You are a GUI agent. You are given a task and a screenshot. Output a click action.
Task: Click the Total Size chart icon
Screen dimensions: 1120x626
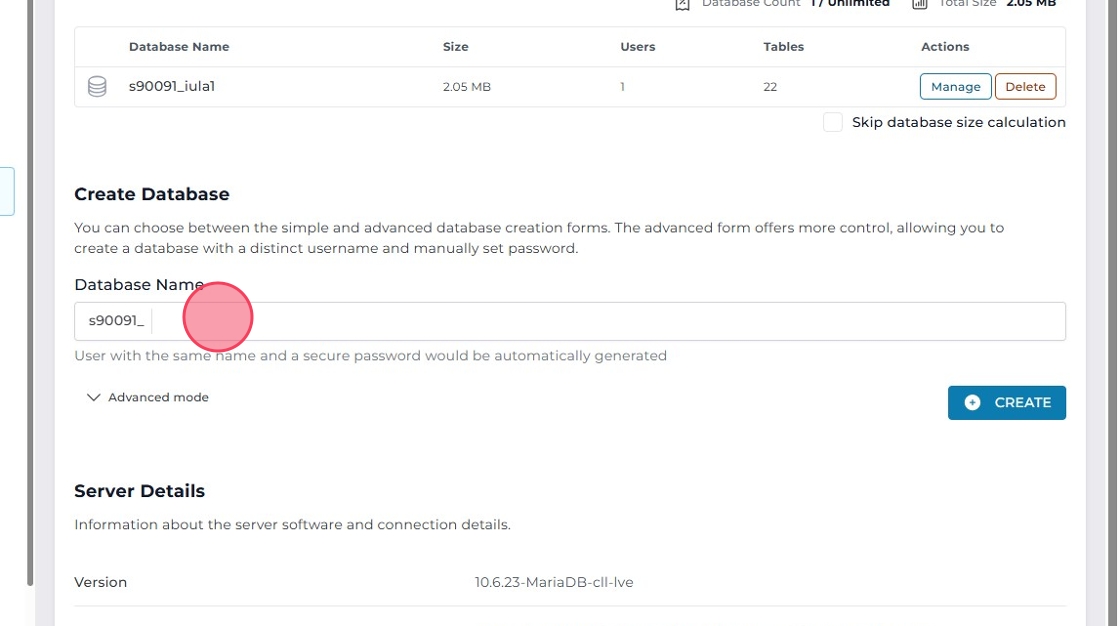[920, 4]
